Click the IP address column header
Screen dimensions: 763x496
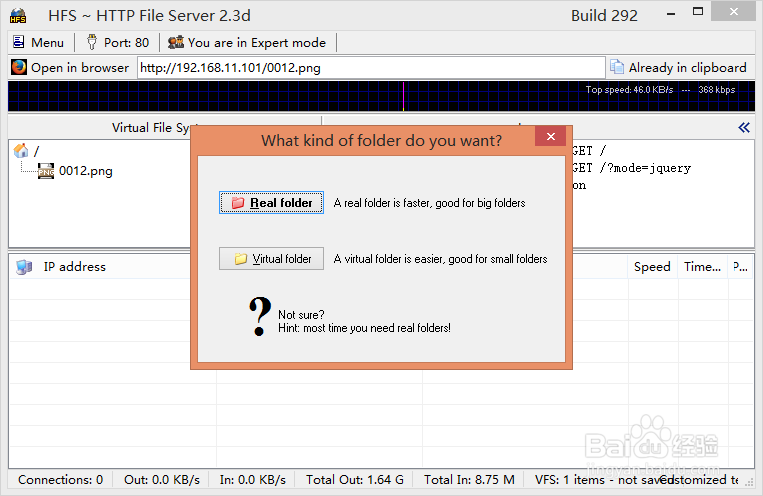(74, 267)
